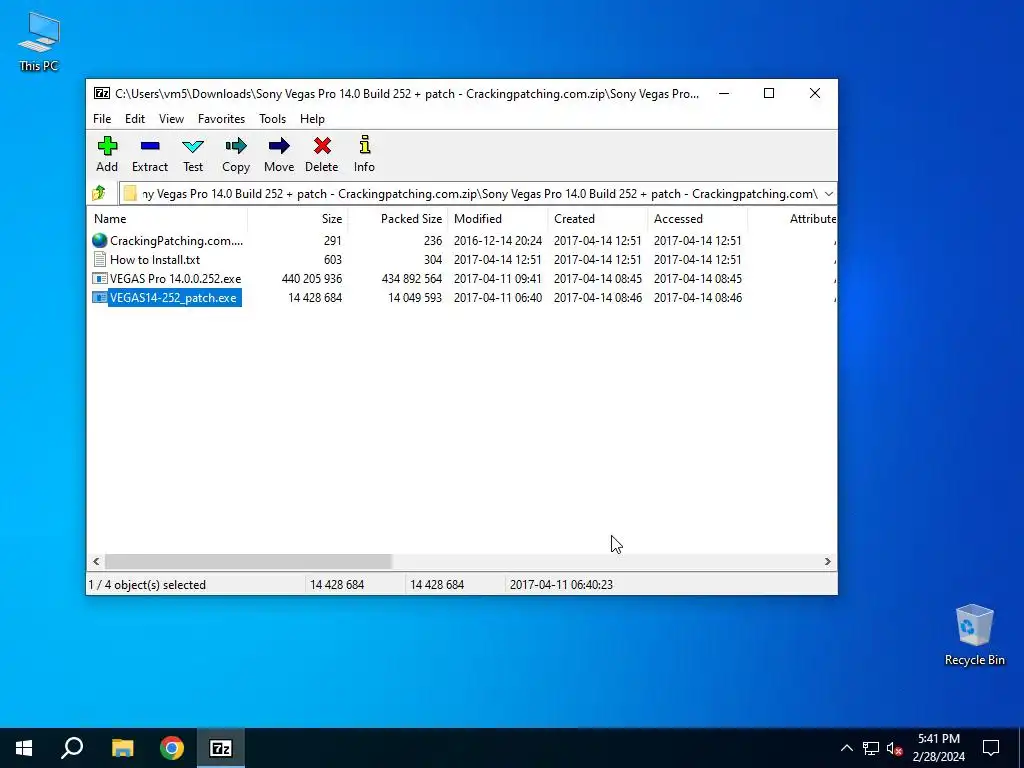Click status bar timestamp 2017-04-11 06:40:23
Screen dimensions: 1024x768
(x=561, y=585)
